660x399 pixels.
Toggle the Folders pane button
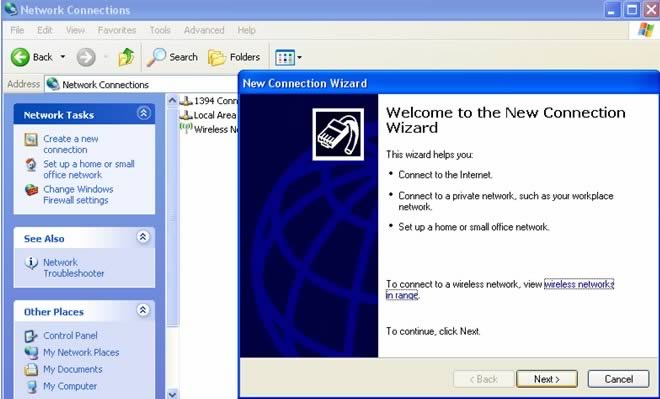(x=234, y=57)
